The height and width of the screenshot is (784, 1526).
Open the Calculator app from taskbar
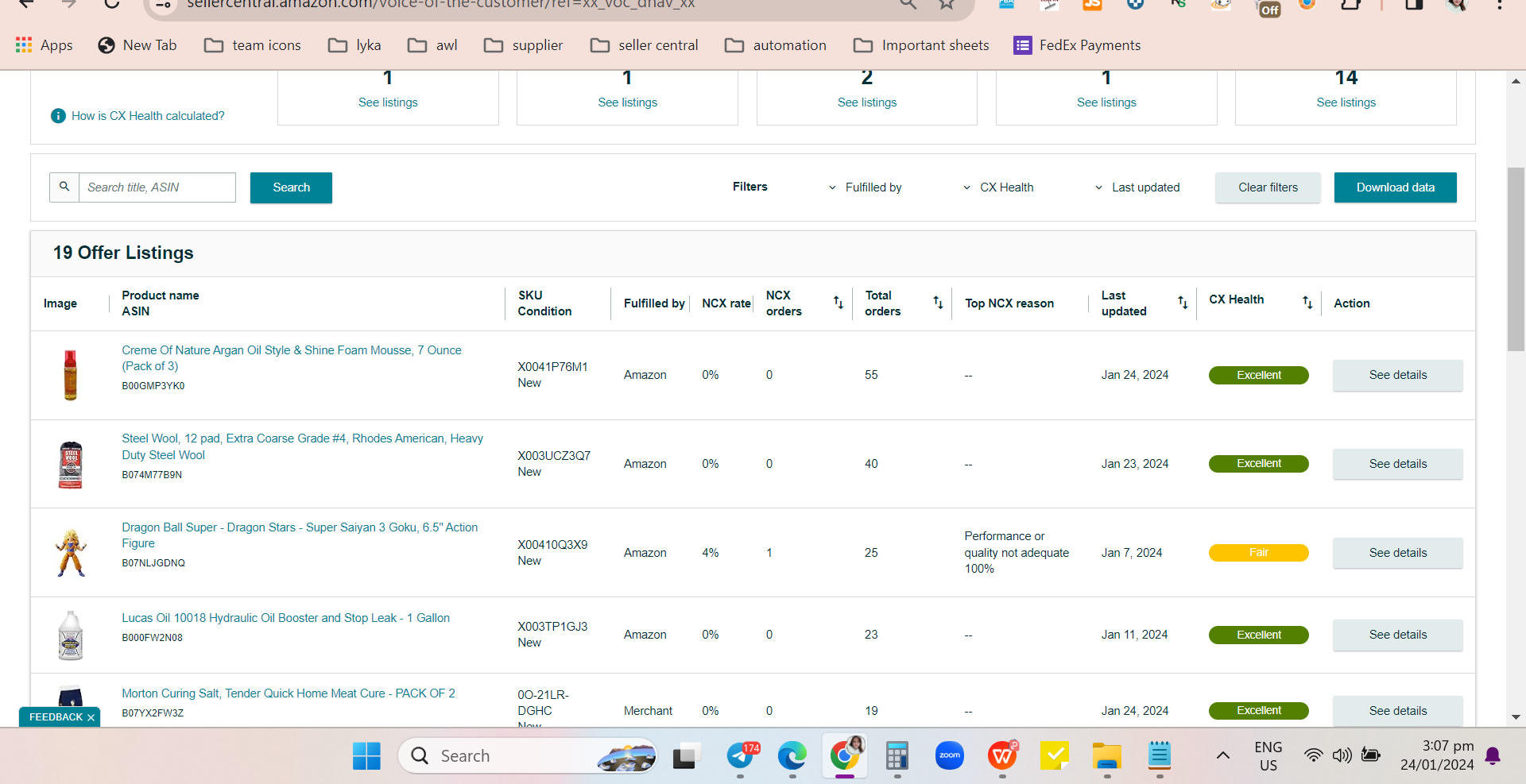tap(897, 756)
